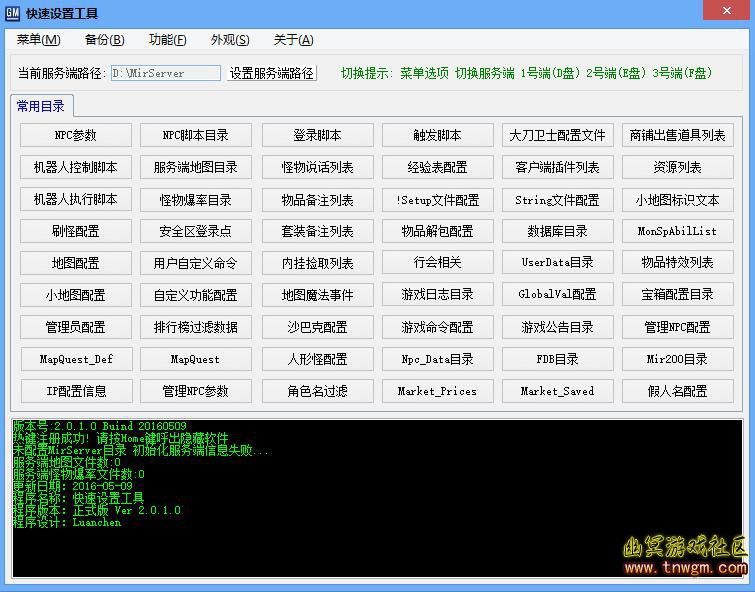
Task: Open 地图魔法事件
Action: point(317,295)
